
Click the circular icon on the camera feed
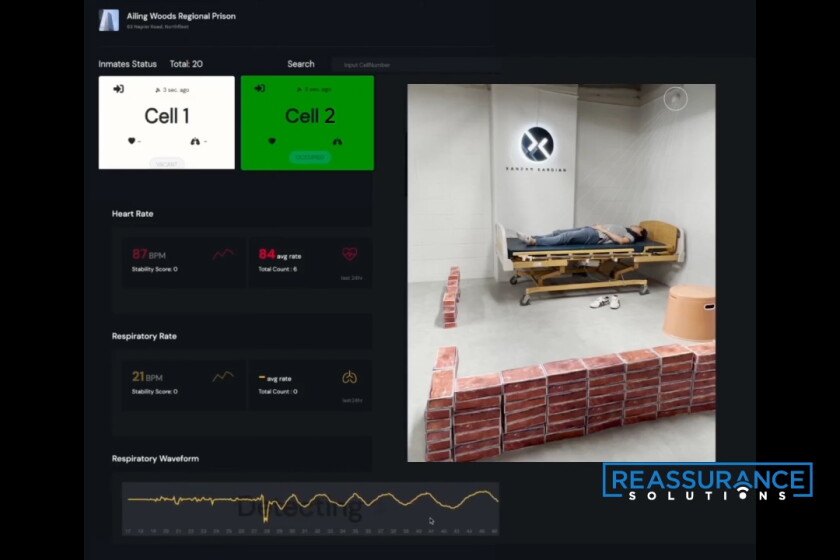click(x=676, y=99)
